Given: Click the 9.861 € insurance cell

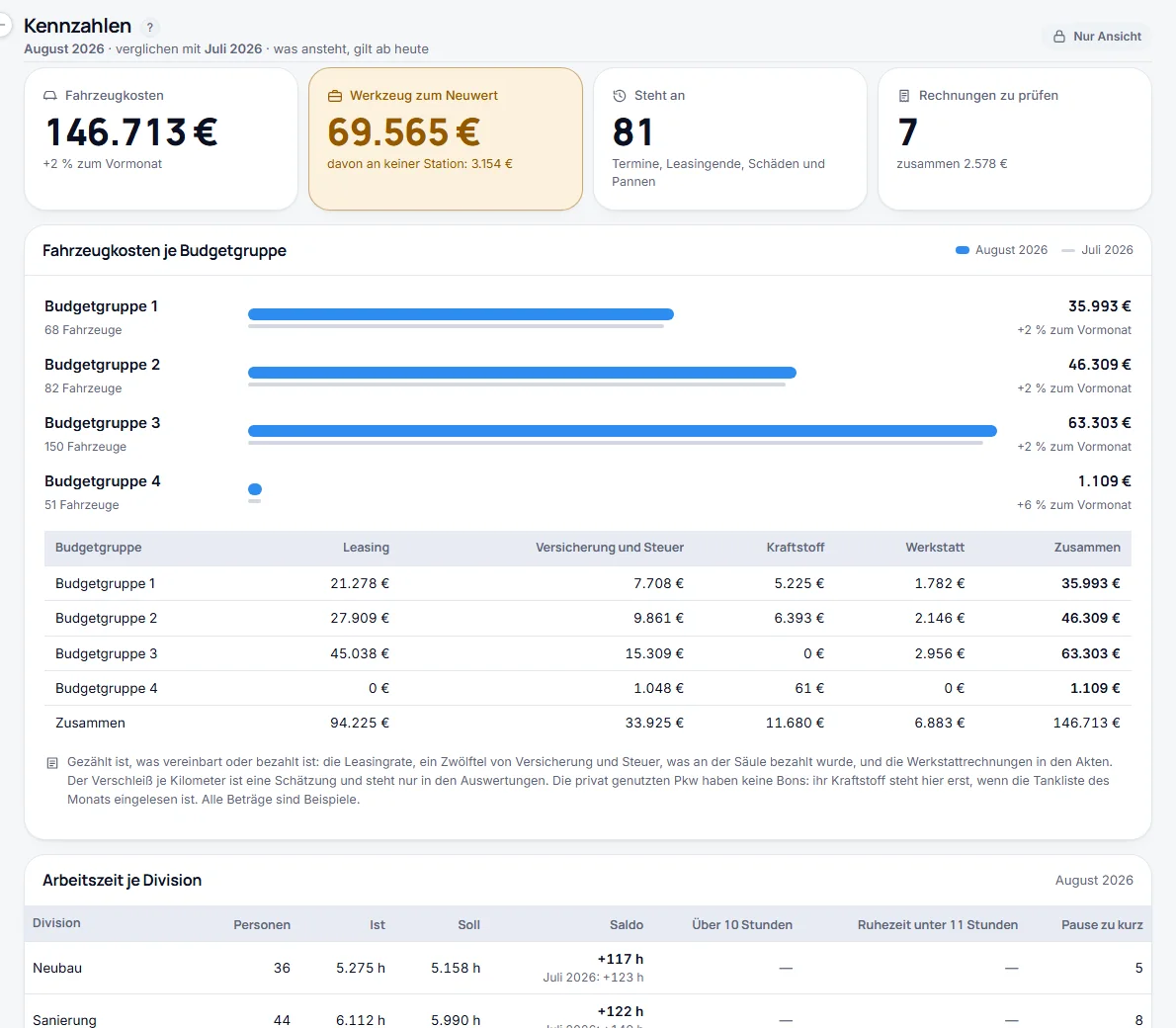Looking at the screenshot, I should pyautogui.click(x=658, y=619).
